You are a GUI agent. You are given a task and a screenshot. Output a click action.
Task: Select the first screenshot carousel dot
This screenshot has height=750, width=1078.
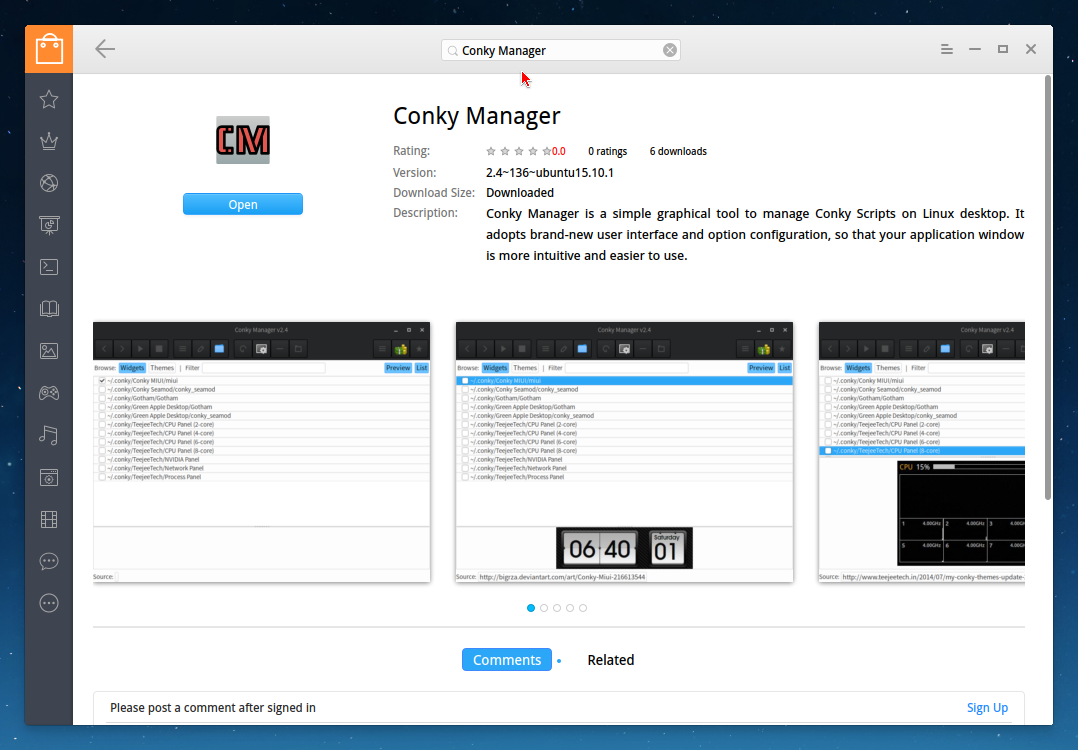[531, 608]
